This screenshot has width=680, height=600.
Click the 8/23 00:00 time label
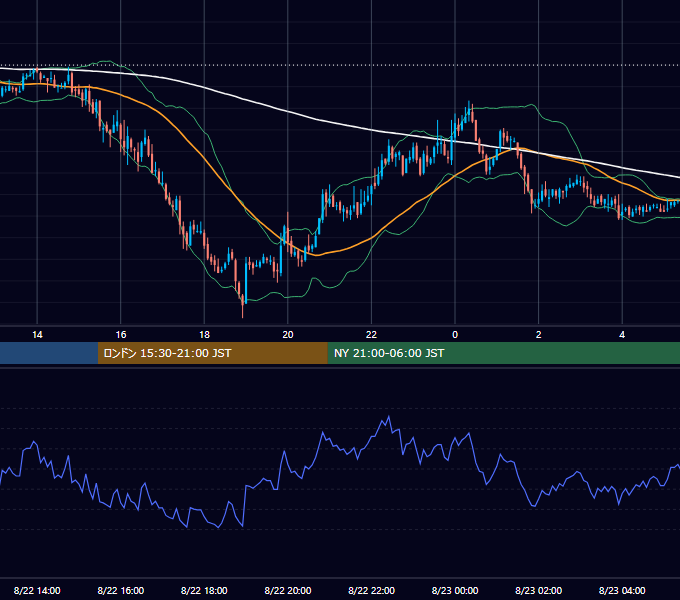pos(455,590)
